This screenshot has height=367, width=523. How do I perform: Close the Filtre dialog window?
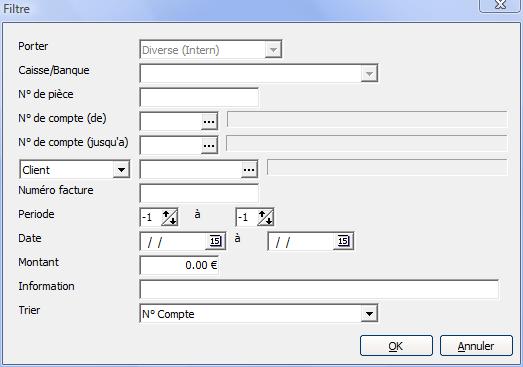(499, 5)
